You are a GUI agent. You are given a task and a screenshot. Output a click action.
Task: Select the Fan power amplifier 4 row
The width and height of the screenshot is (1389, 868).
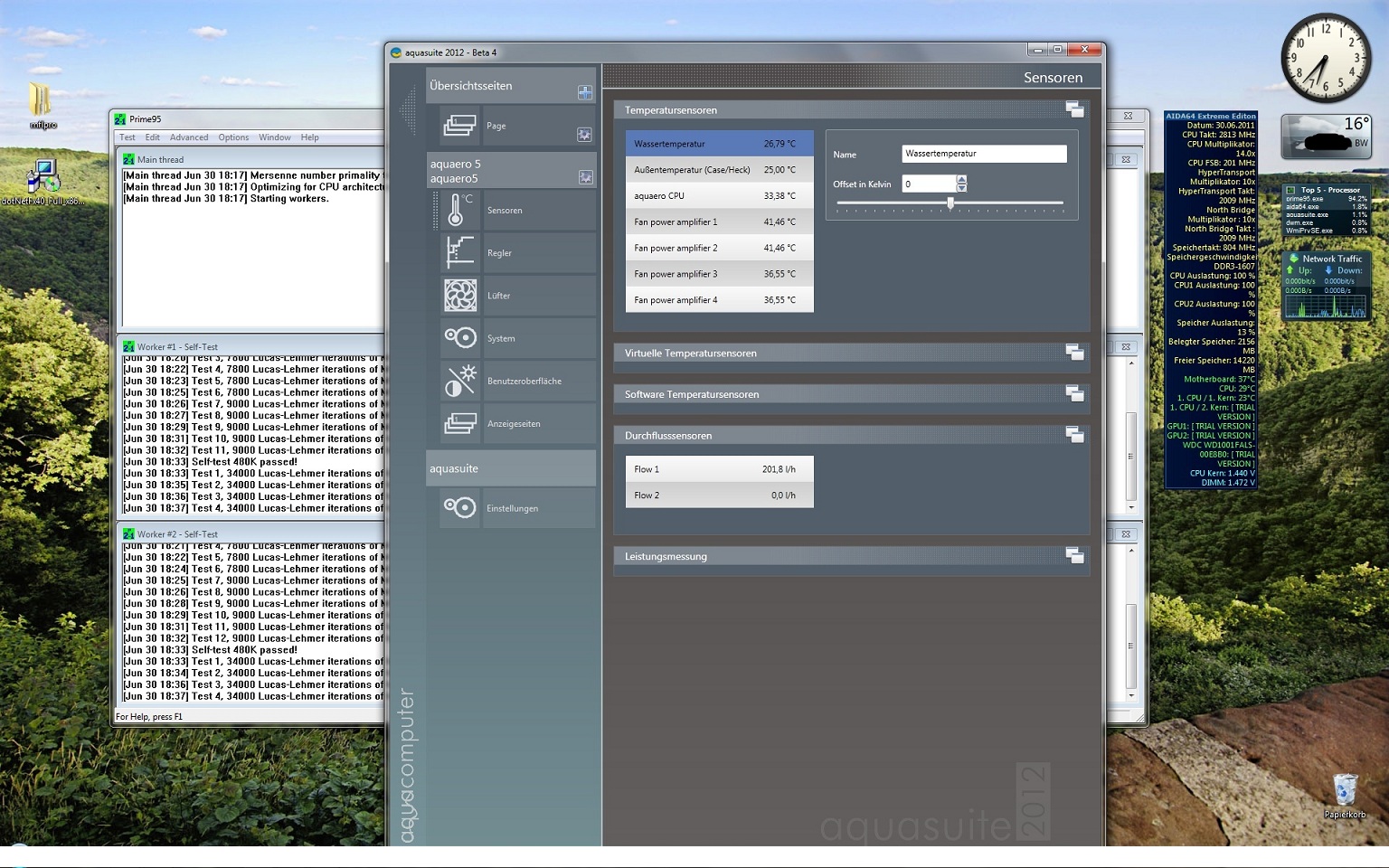coord(720,300)
